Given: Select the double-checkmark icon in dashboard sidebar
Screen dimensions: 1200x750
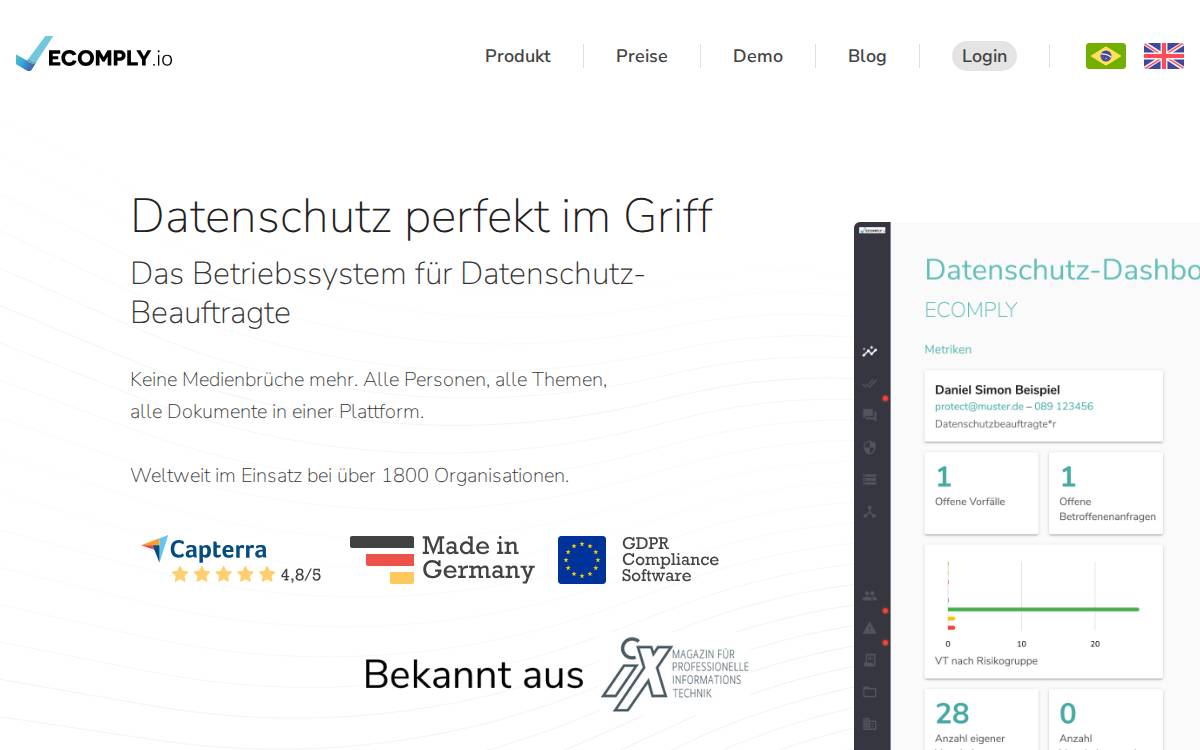Looking at the screenshot, I should point(870,383).
